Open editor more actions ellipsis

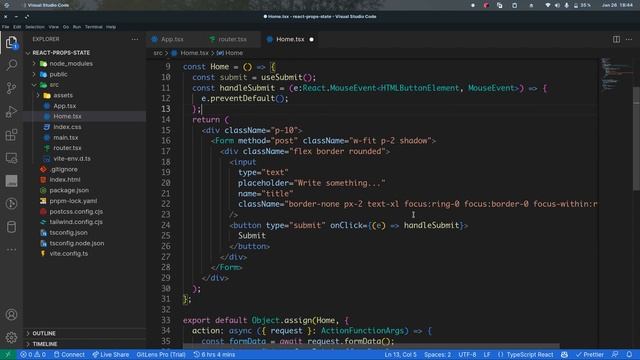click(x=629, y=39)
